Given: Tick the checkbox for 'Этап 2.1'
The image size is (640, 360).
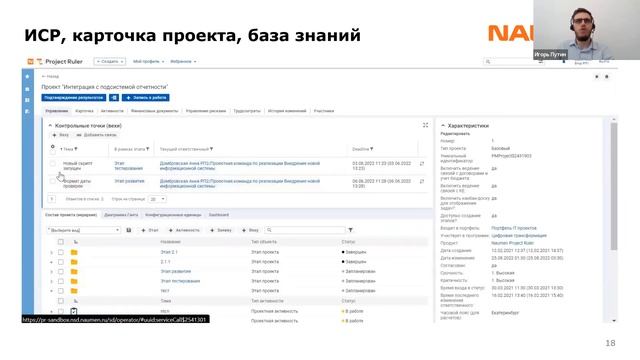Looking at the screenshot, I should (x=61, y=252).
